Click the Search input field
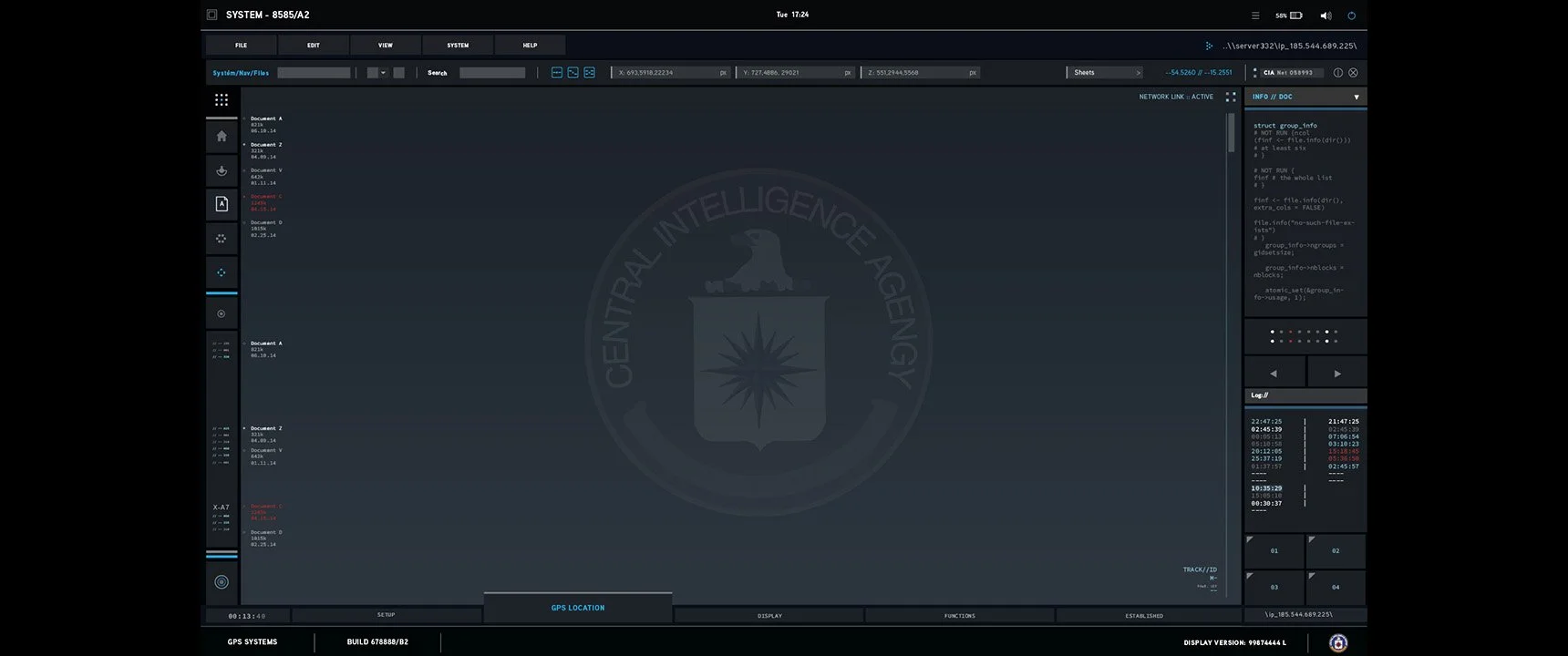 [x=492, y=73]
